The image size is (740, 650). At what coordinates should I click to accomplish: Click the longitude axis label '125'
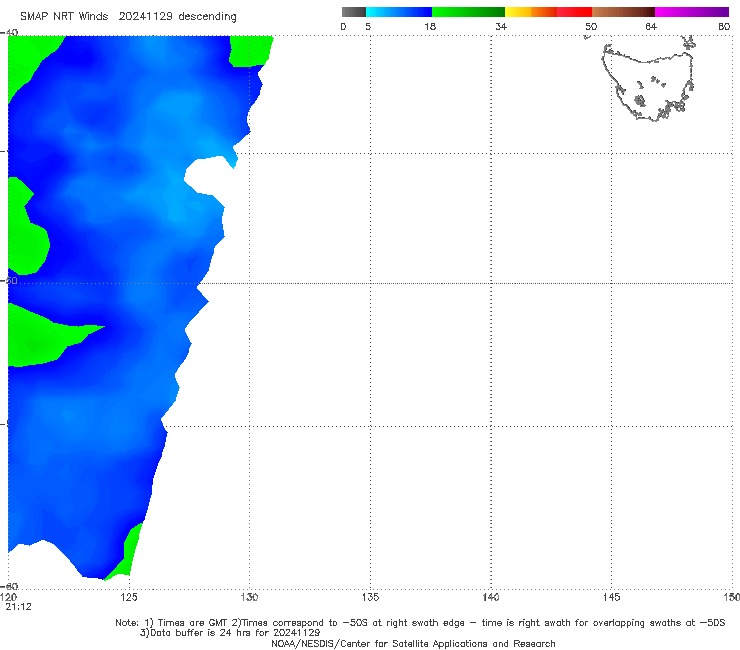129,598
